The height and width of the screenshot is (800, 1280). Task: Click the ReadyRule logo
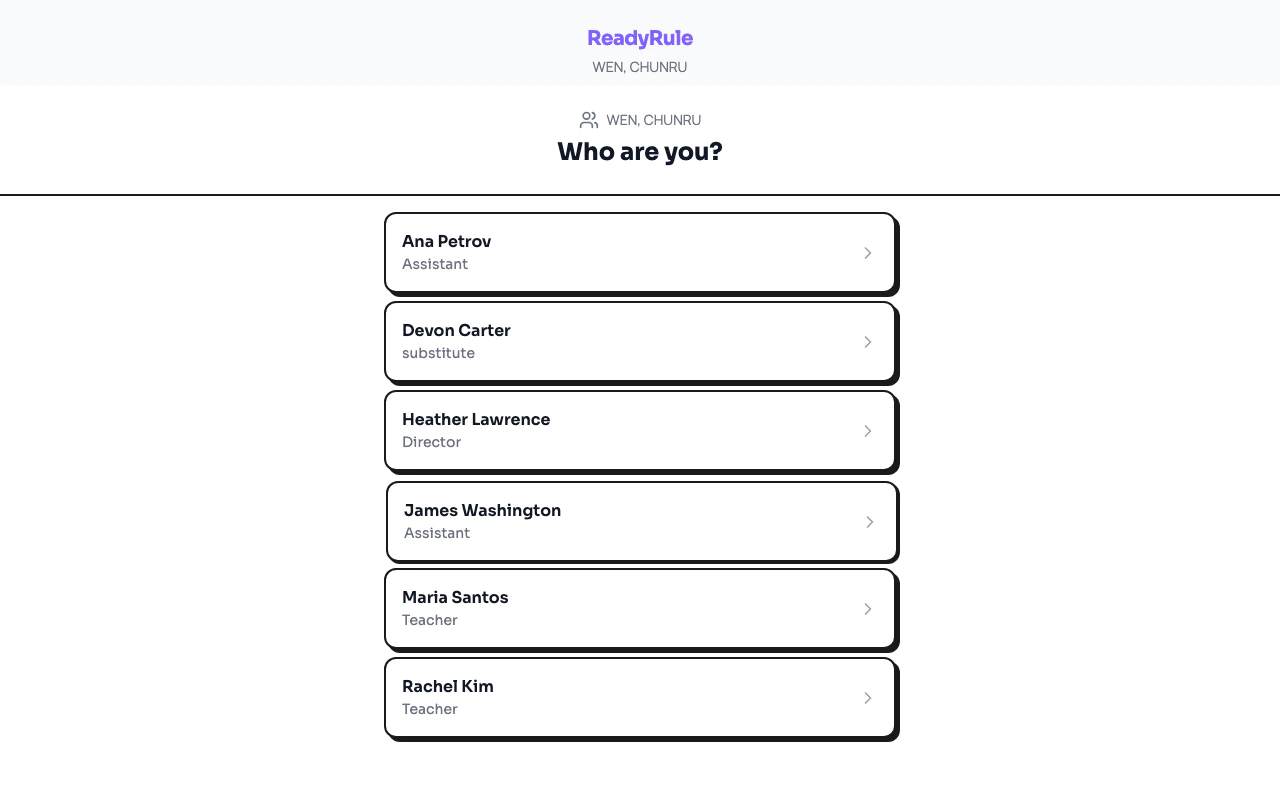[640, 38]
